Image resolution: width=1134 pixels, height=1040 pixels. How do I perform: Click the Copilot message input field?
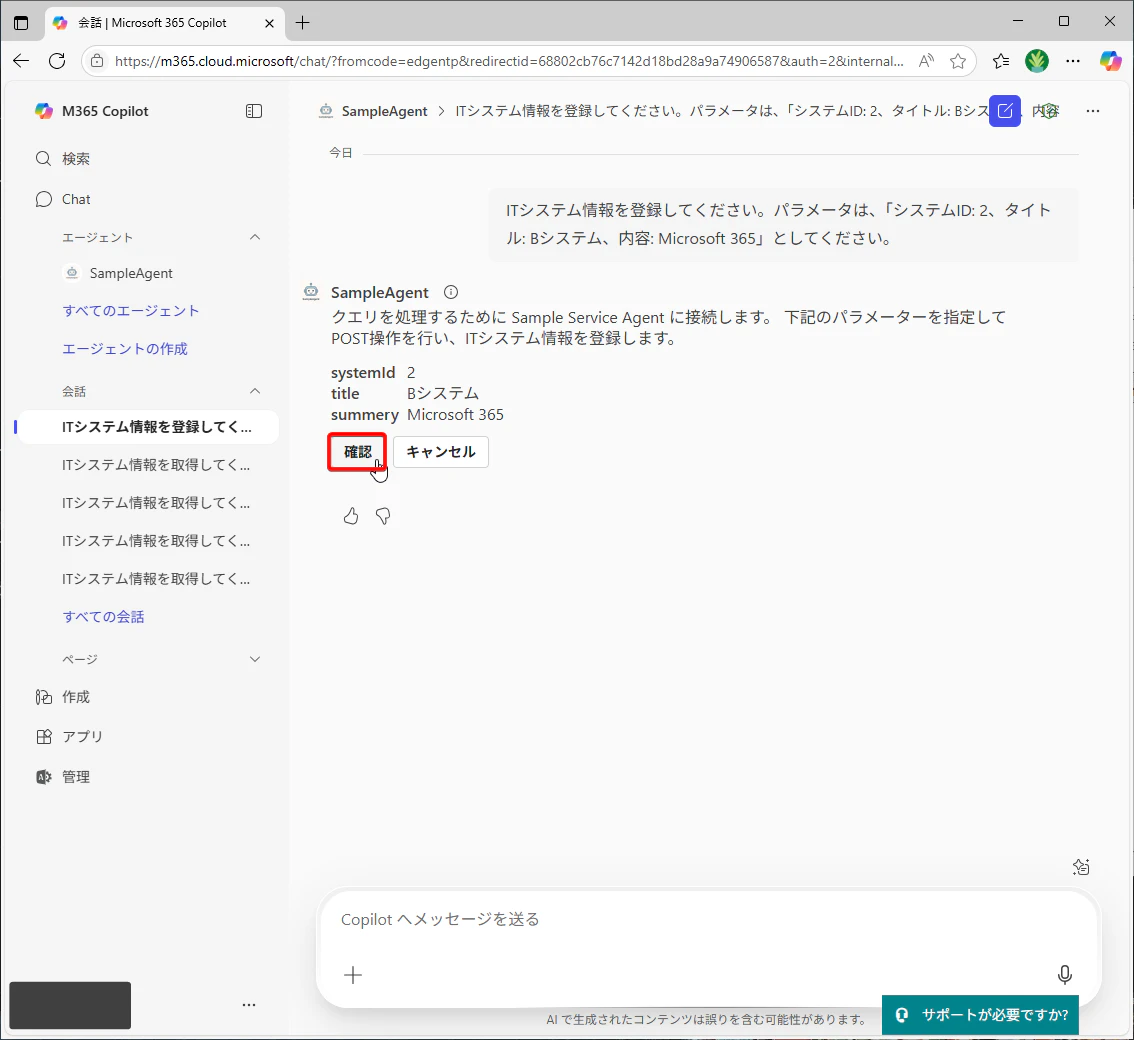[709, 919]
